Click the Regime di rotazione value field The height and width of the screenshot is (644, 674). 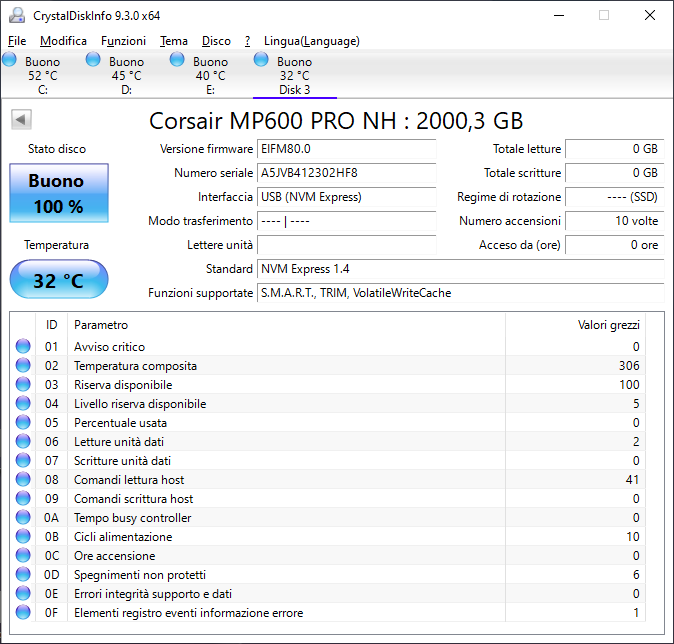[615, 197]
